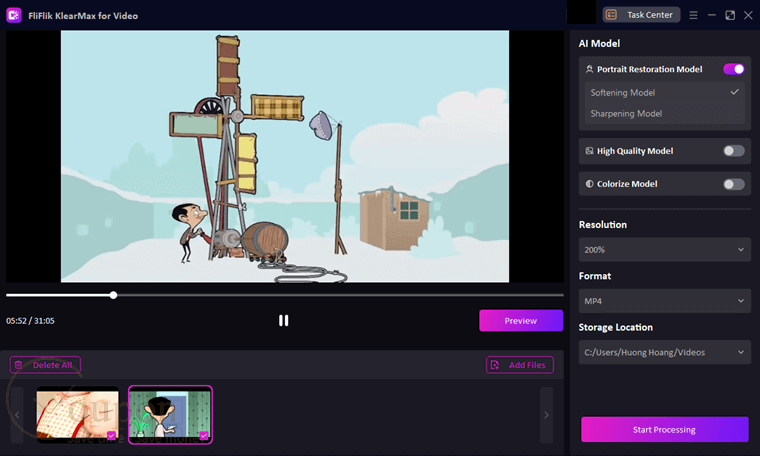Open the Format MP4 dropdown

(x=664, y=301)
